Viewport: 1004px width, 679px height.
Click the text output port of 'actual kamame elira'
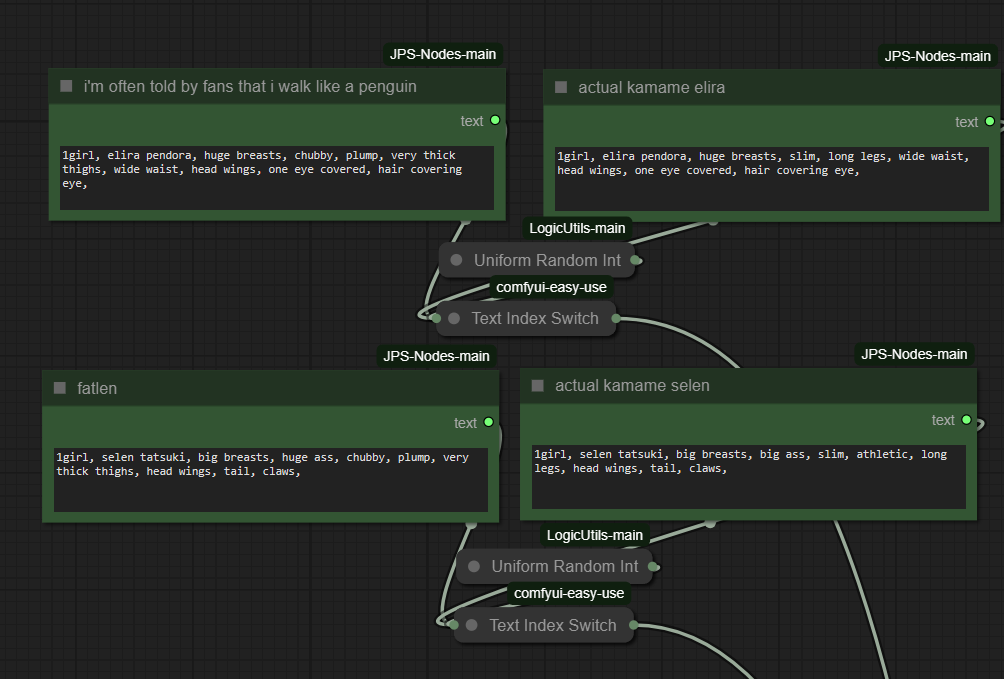(990, 122)
